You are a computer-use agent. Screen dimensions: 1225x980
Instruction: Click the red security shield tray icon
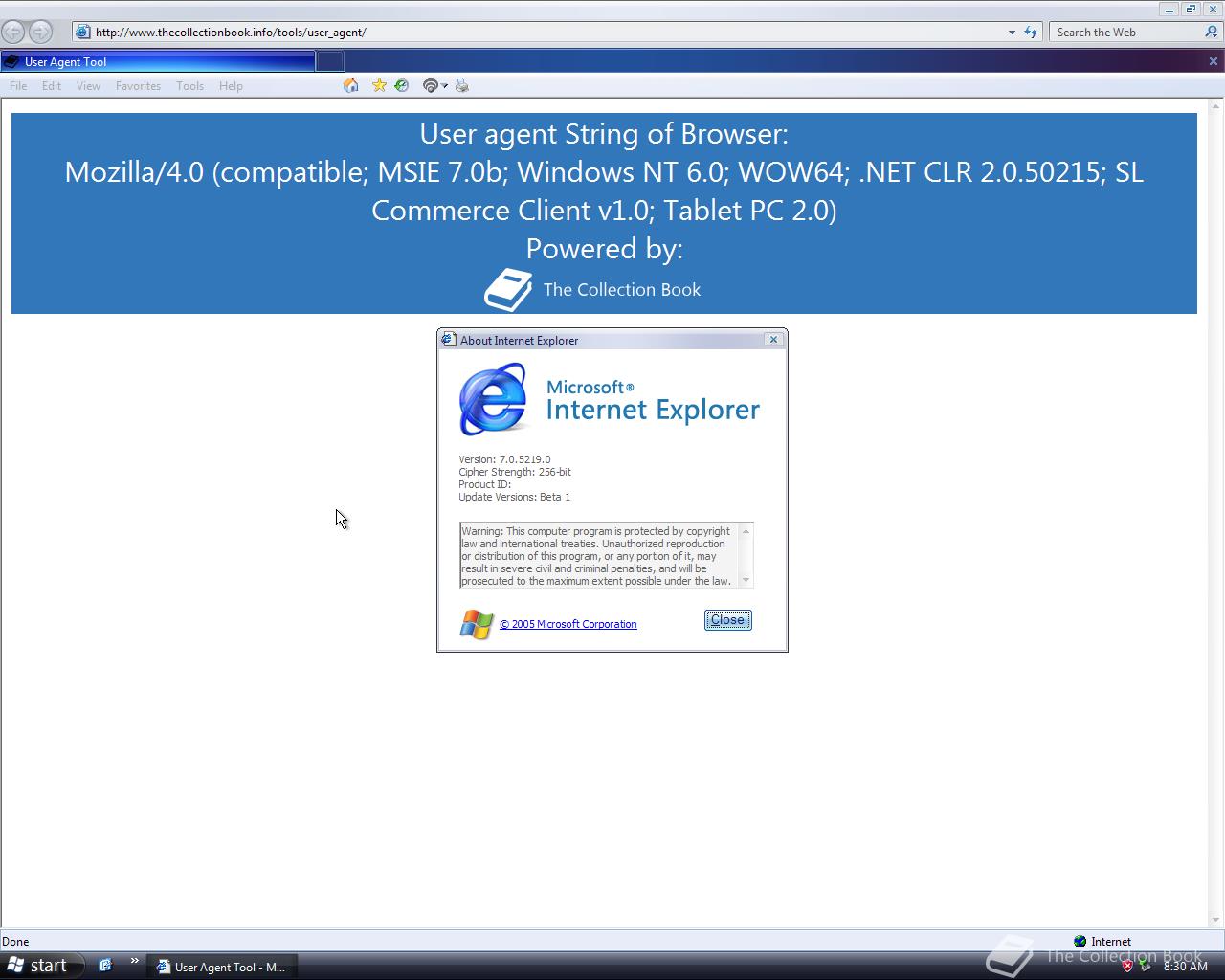(x=1127, y=966)
